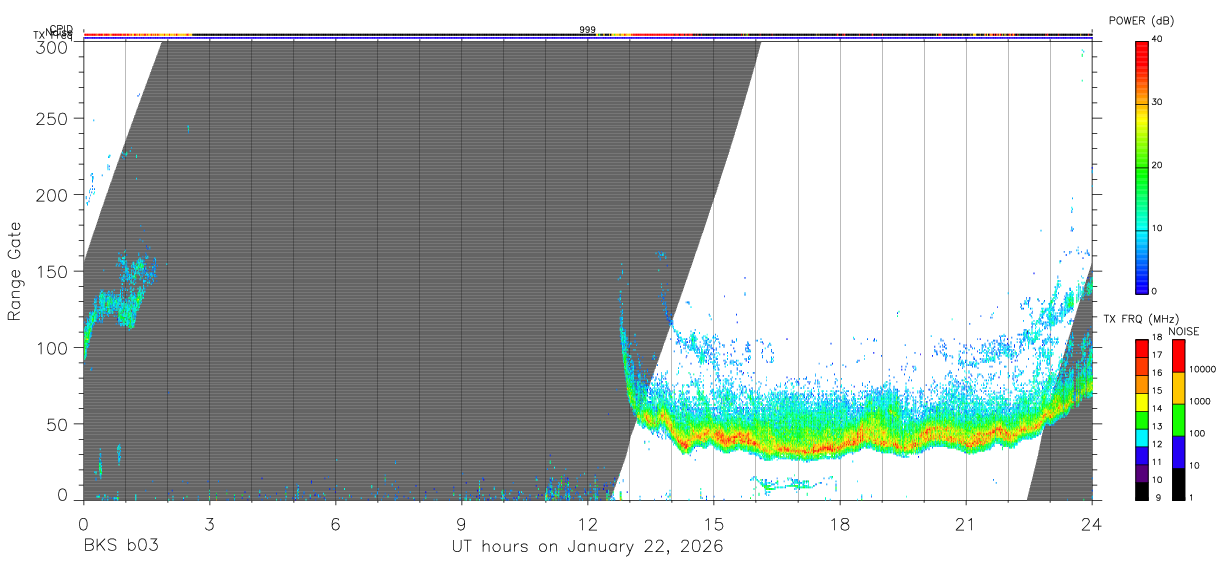1228x567 pixels.
Task: Click the Range Gate axis title
Action: [x=15, y=272]
